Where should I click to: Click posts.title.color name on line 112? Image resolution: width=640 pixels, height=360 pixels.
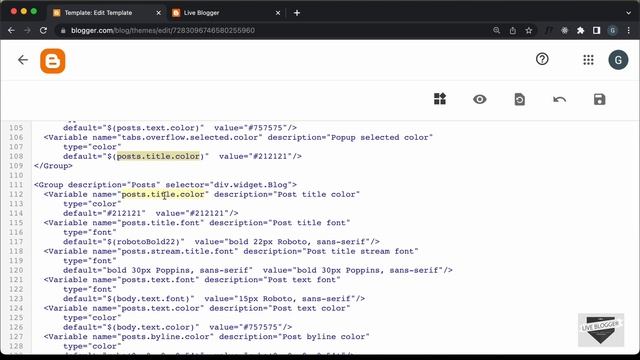163,194
